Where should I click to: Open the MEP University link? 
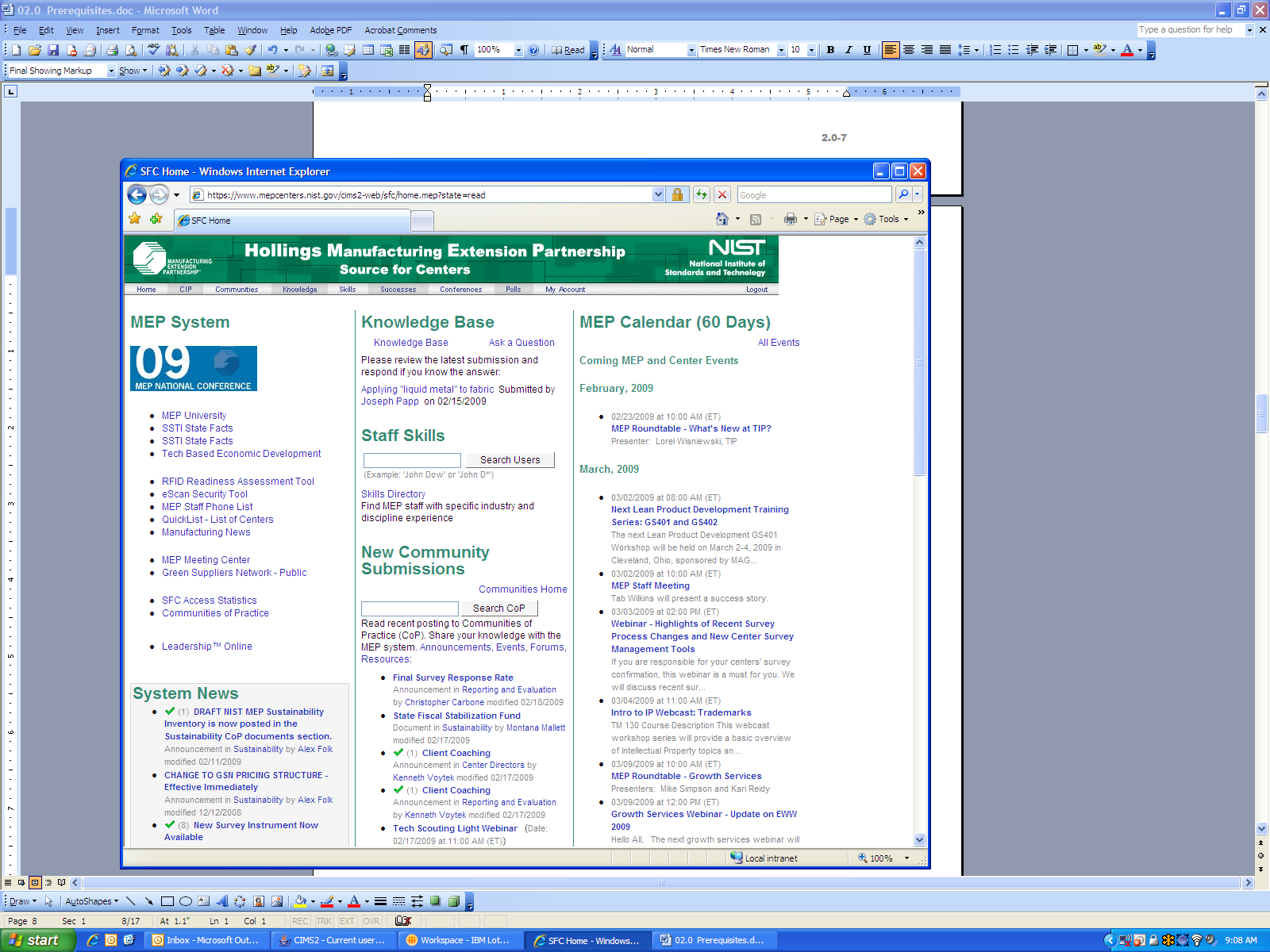[194, 416]
